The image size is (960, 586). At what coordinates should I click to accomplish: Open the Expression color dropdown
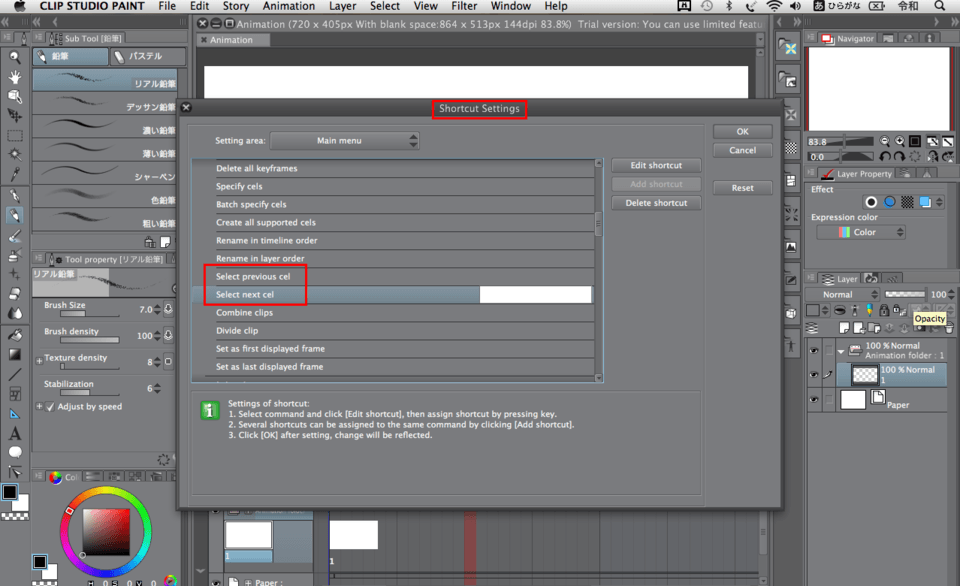860,232
